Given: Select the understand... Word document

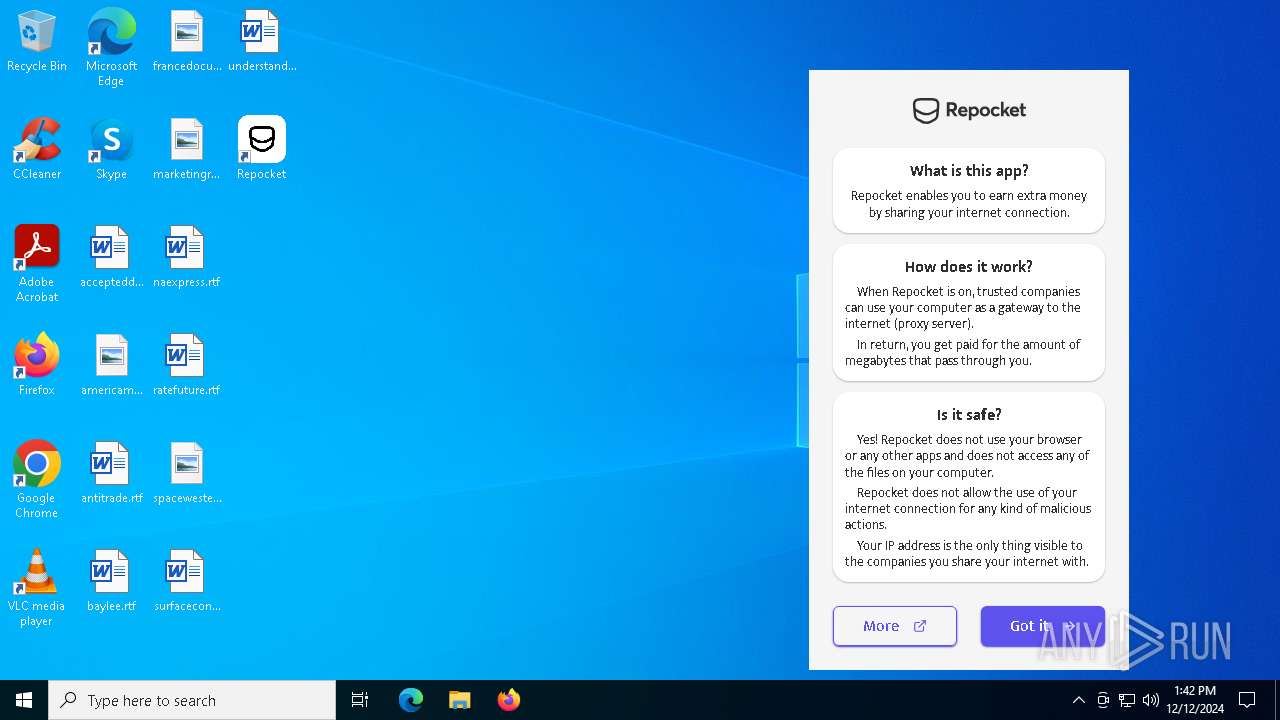Looking at the screenshot, I should 262,41.
